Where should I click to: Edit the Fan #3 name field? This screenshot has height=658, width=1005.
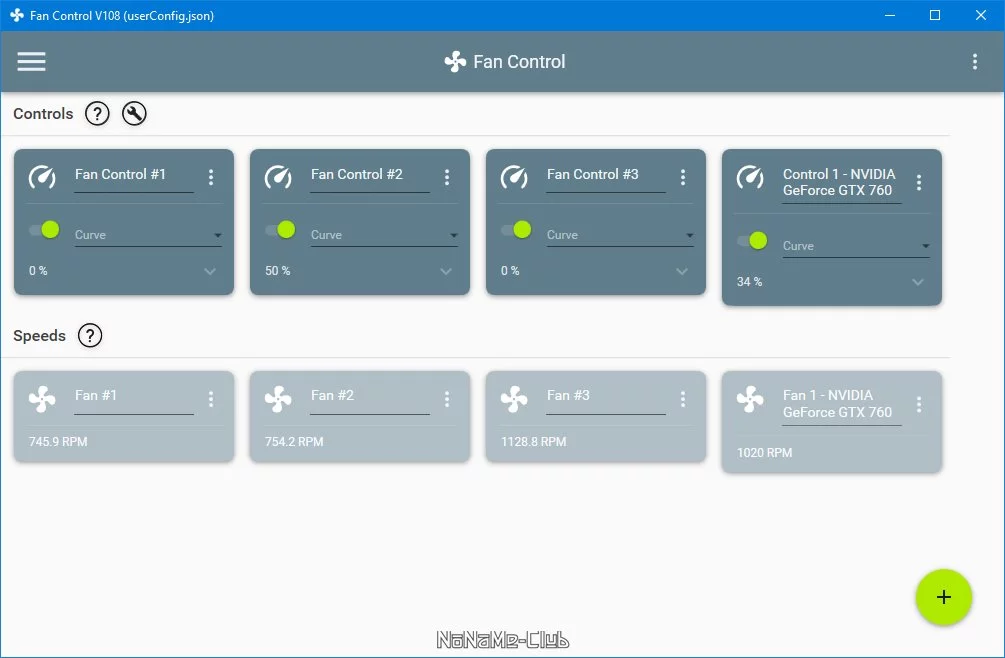click(606, 399)
